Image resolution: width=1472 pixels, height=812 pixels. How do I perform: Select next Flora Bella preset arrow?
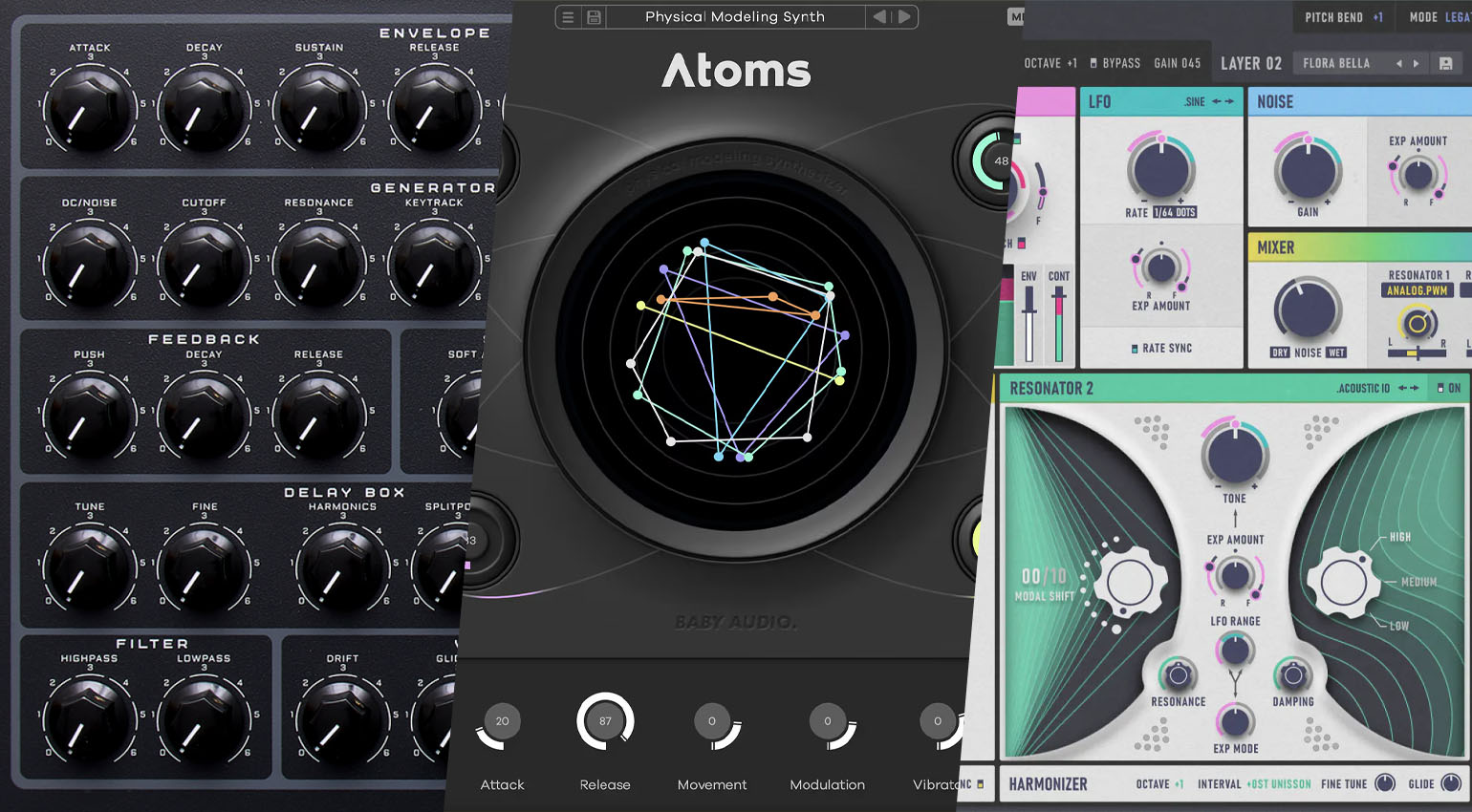click(x=1417, y=63)
